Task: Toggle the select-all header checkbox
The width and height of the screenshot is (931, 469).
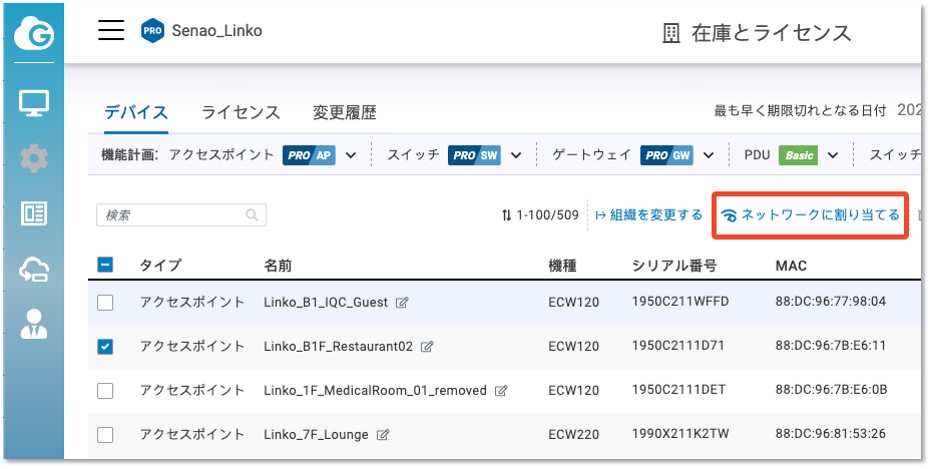Action: coord(105,265)
